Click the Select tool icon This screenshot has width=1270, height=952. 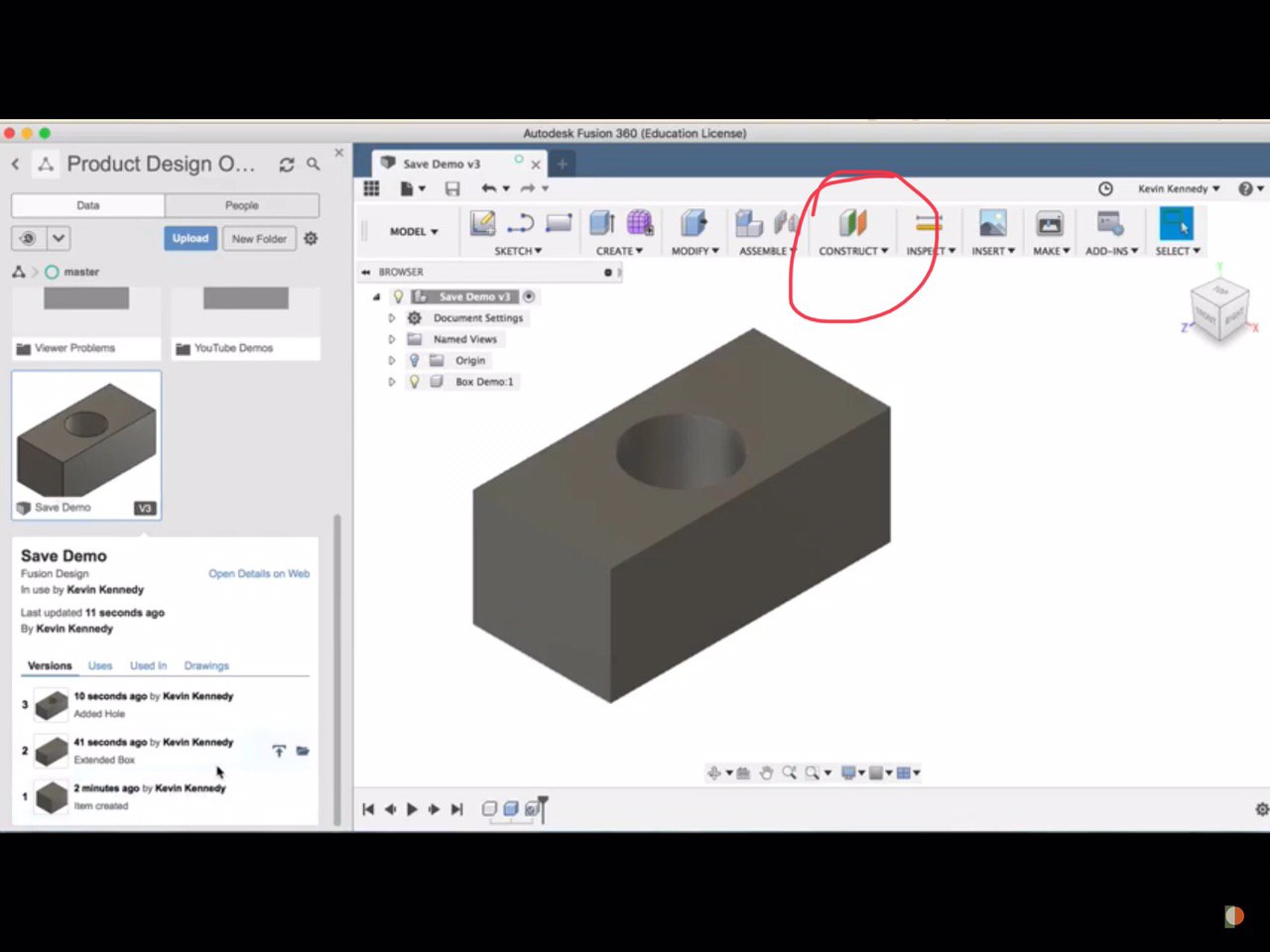(1177, 223)
